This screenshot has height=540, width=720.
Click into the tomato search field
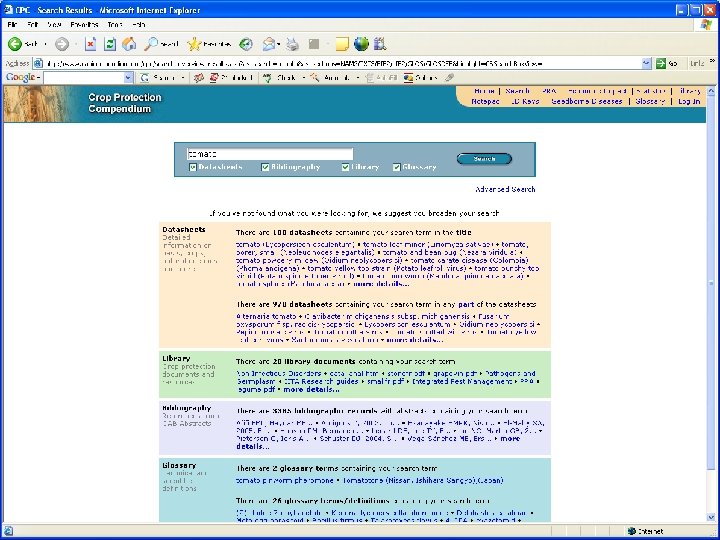pos(270,154)
